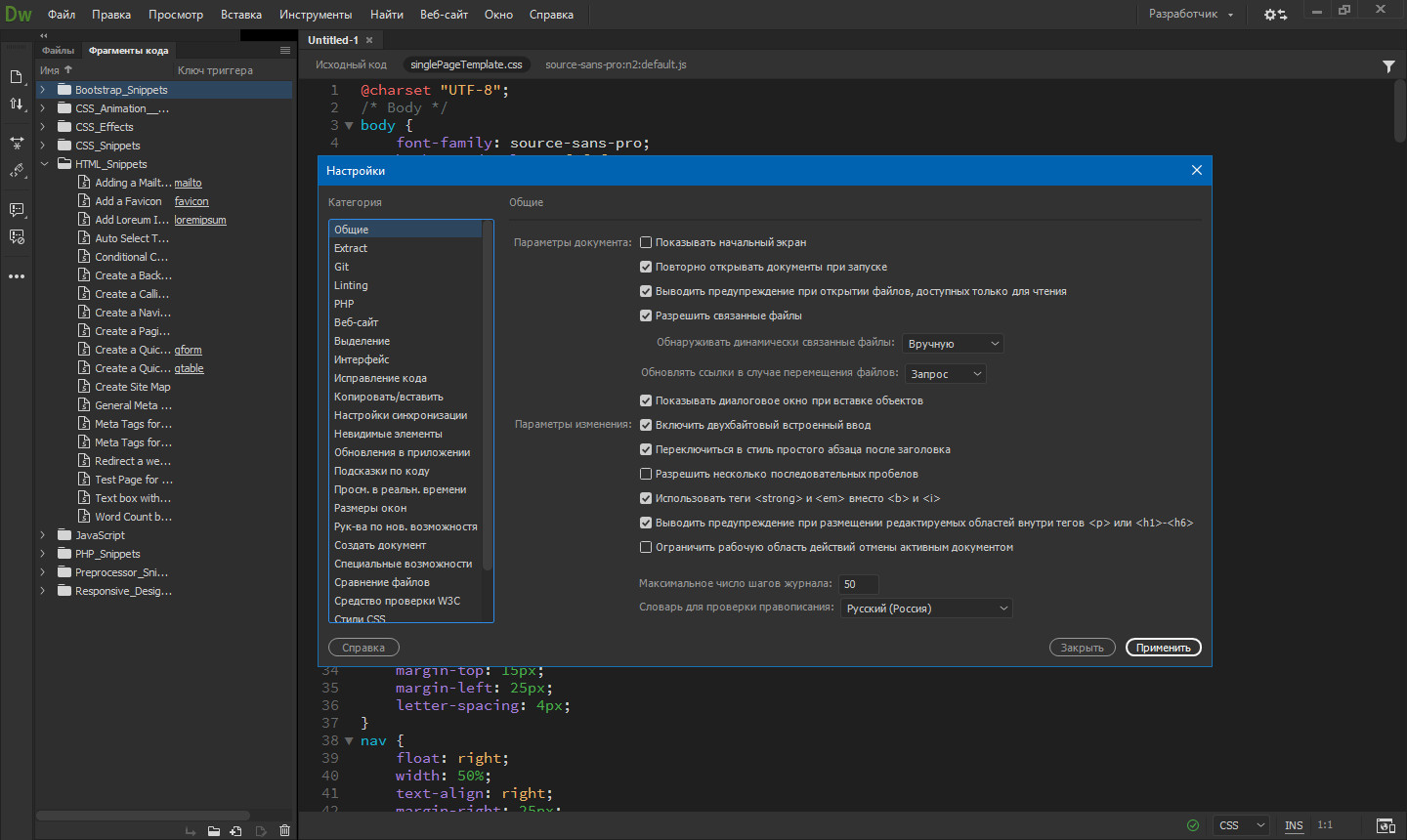Click the trash icon below snippets list

285,831
